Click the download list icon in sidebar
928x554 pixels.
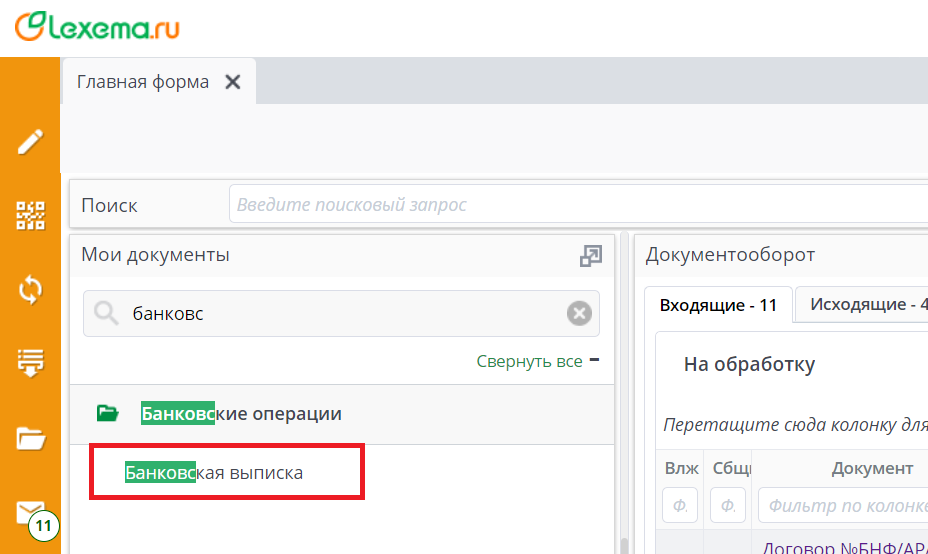coord(31,362)
